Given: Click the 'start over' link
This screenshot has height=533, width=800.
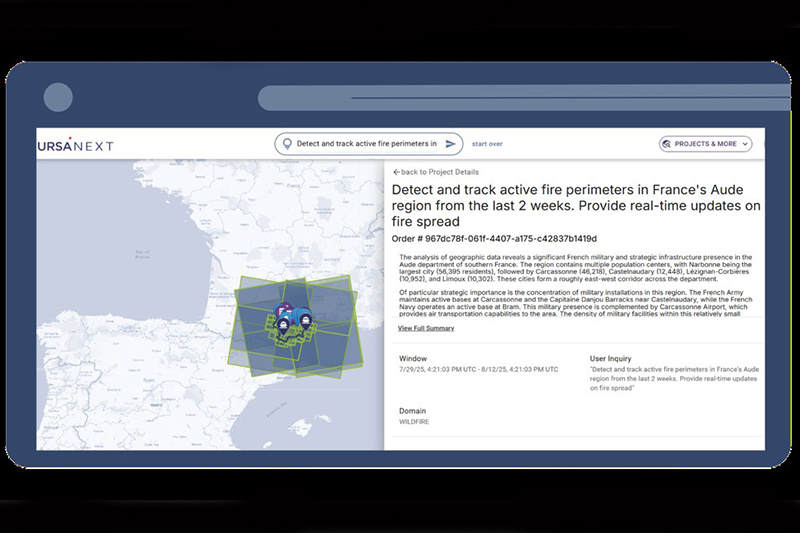Looking at the screenshot, I should (487, 144).
